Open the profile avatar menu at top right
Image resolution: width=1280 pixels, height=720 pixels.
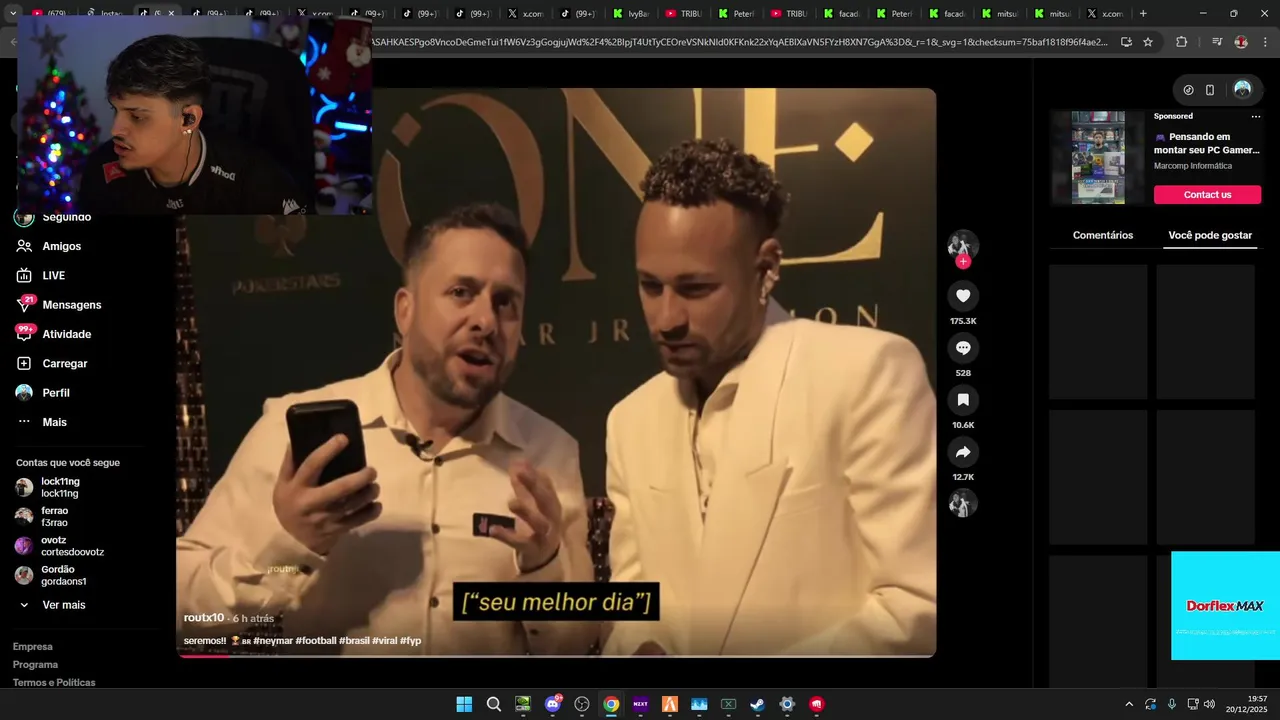[1242, 90]
